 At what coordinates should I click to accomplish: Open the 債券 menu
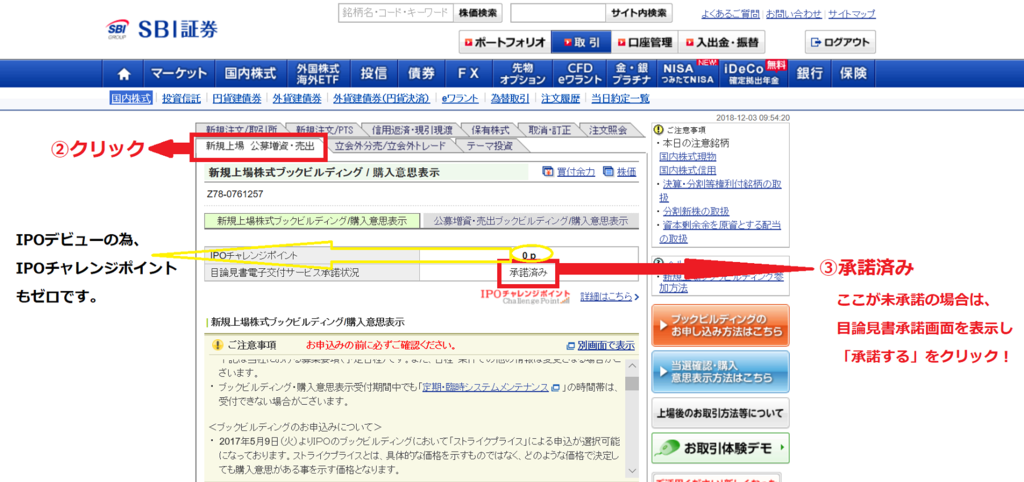tap(421, 74)
